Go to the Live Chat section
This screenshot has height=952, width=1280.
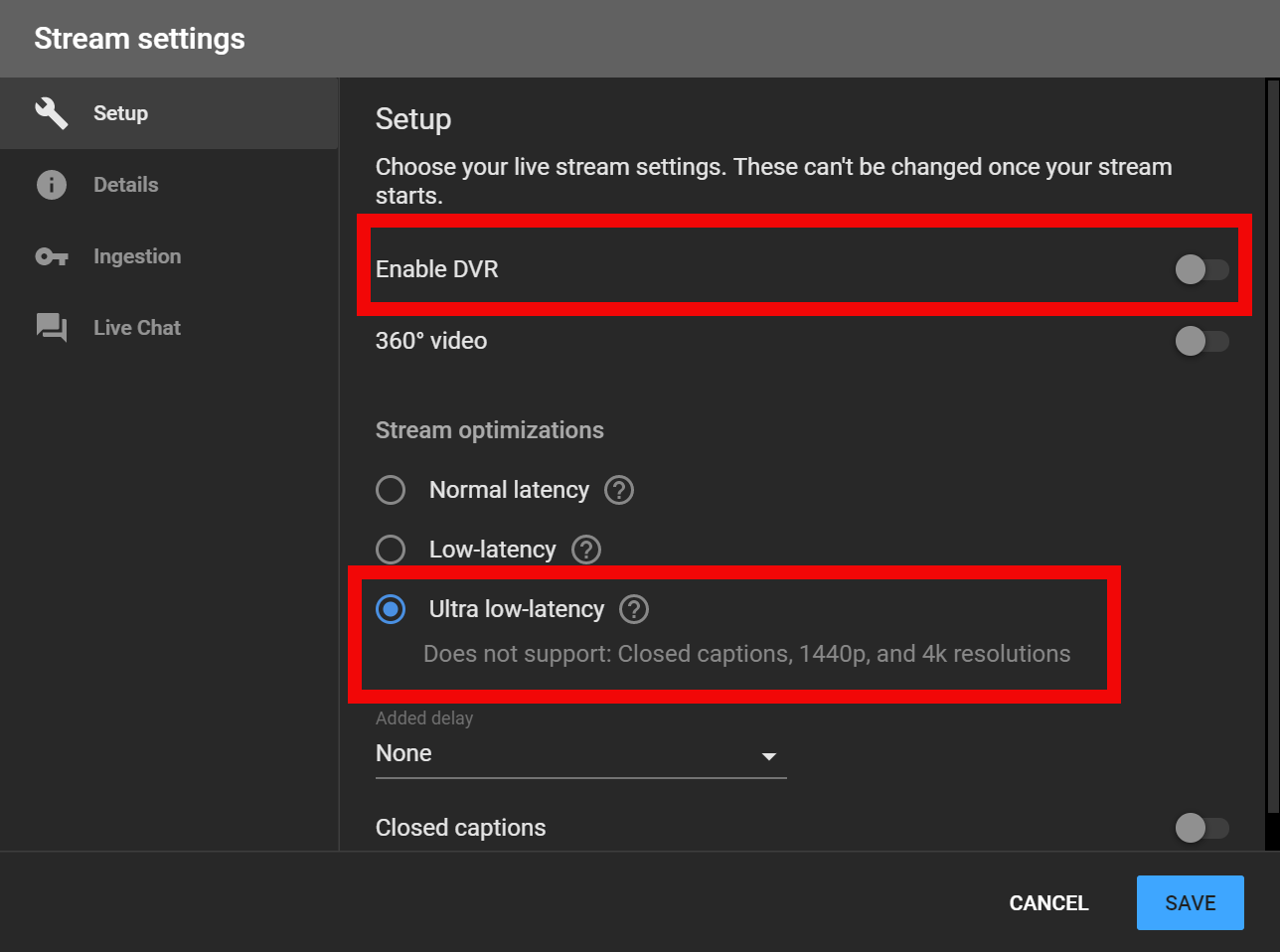[136, 327]
